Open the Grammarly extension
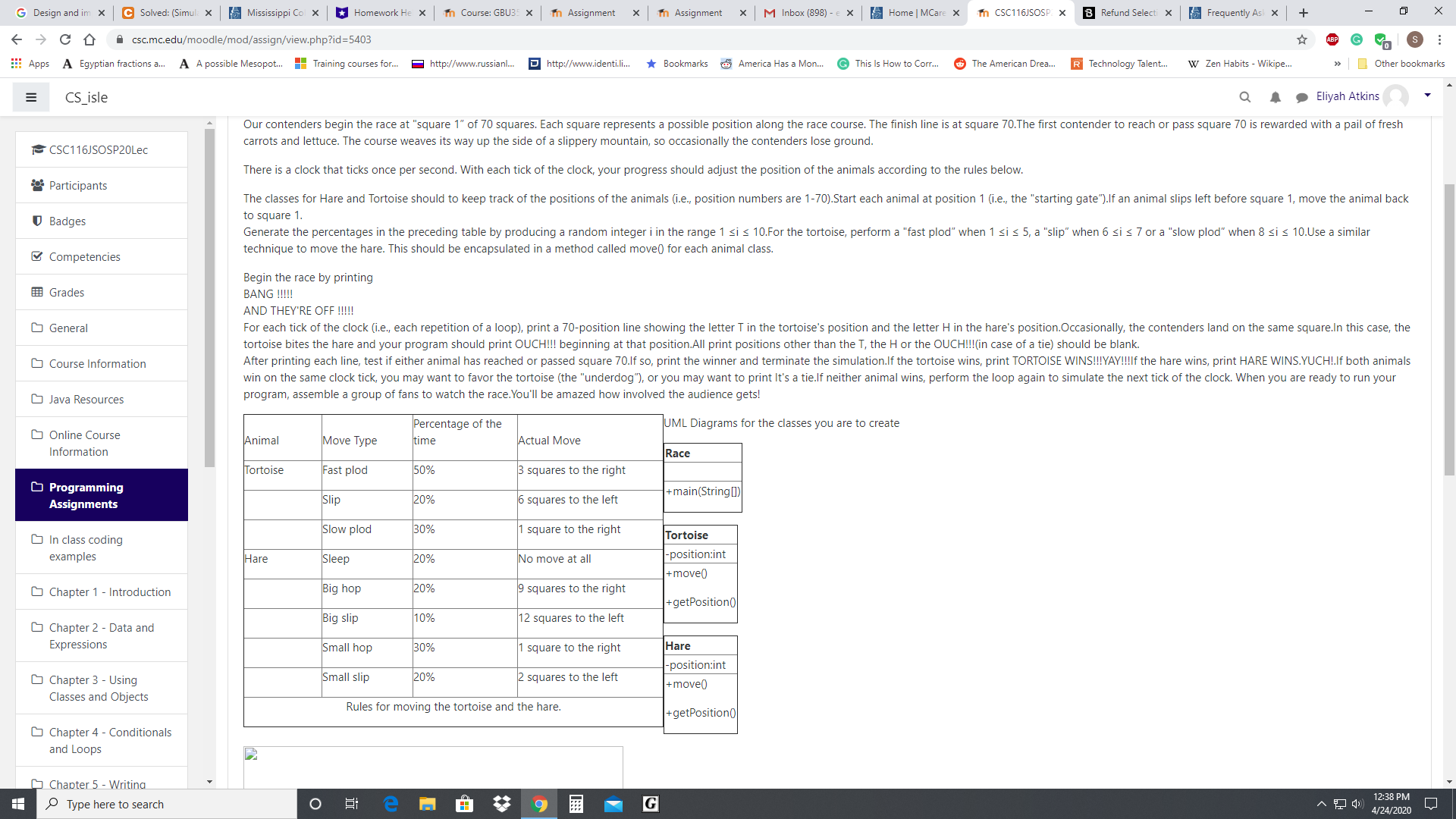Viewport: 1456px width, 819px height. coord(1357,39)
